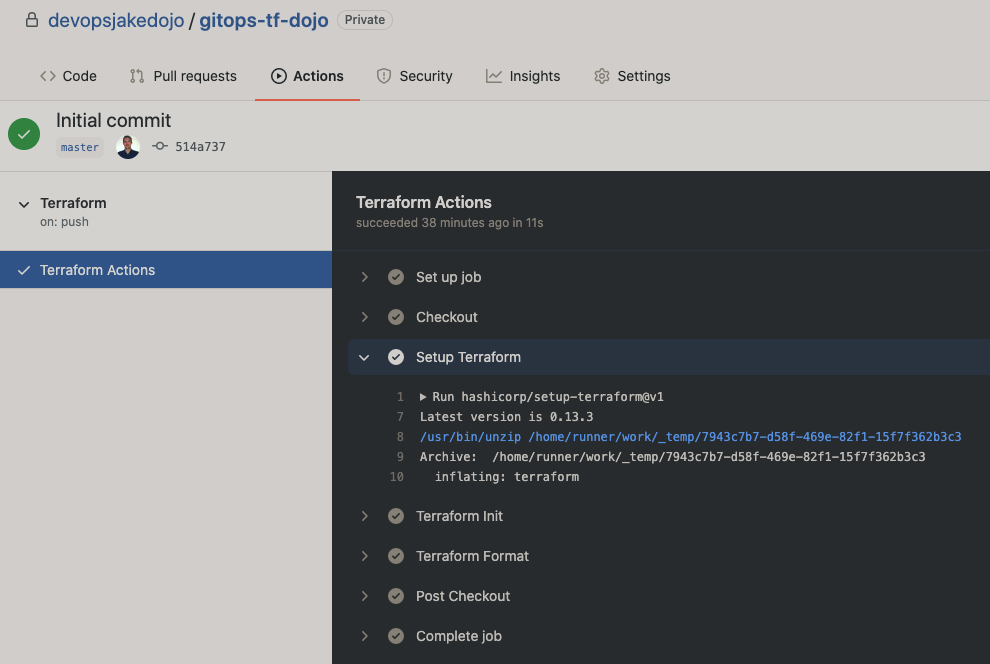The height and width of the screenshot is (664, 990).
Task: Collapse the Setup Terraform step chevron
Action: 364,357
